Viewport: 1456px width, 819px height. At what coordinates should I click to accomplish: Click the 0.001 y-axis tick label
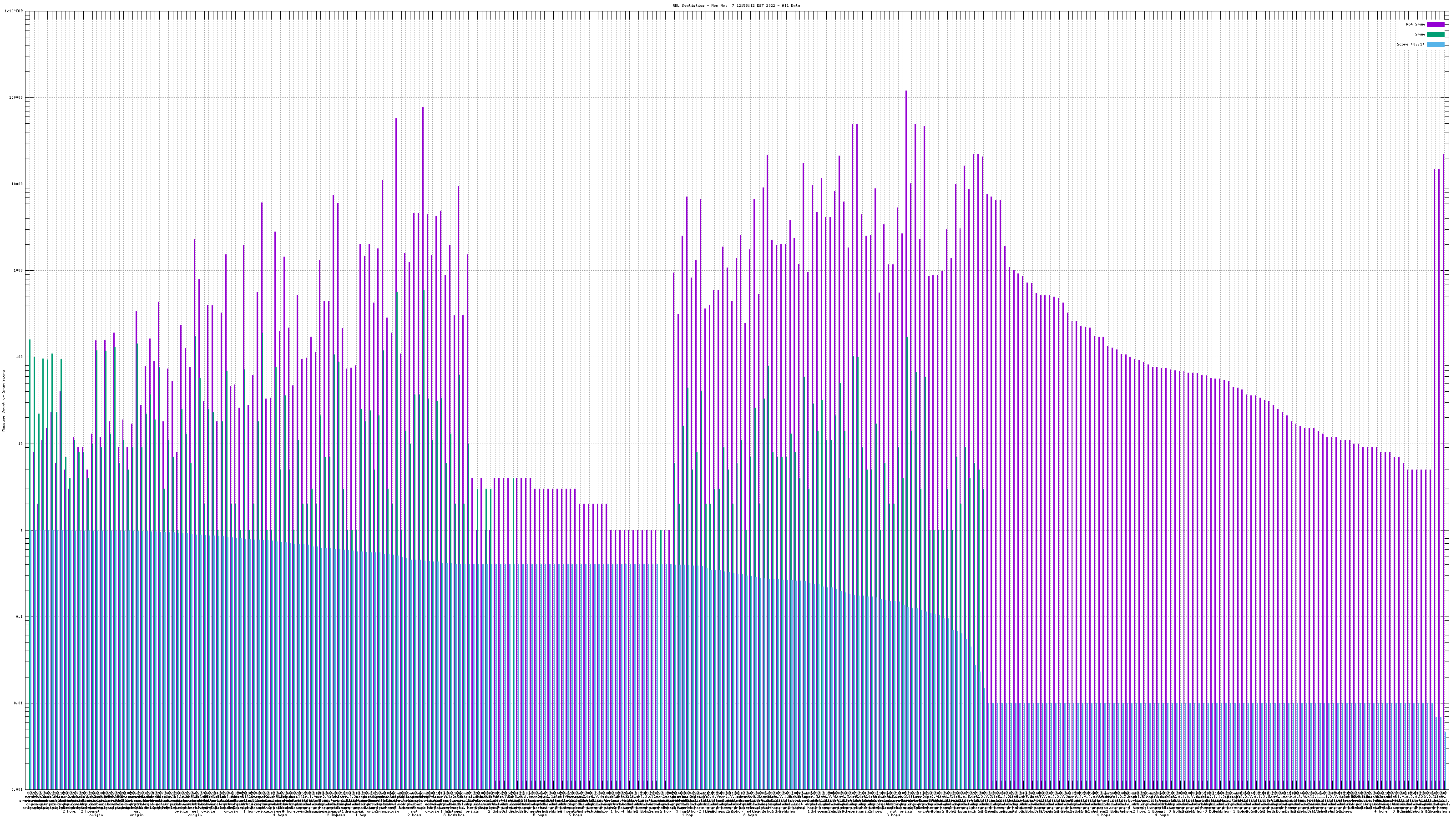tap(18, 789)
